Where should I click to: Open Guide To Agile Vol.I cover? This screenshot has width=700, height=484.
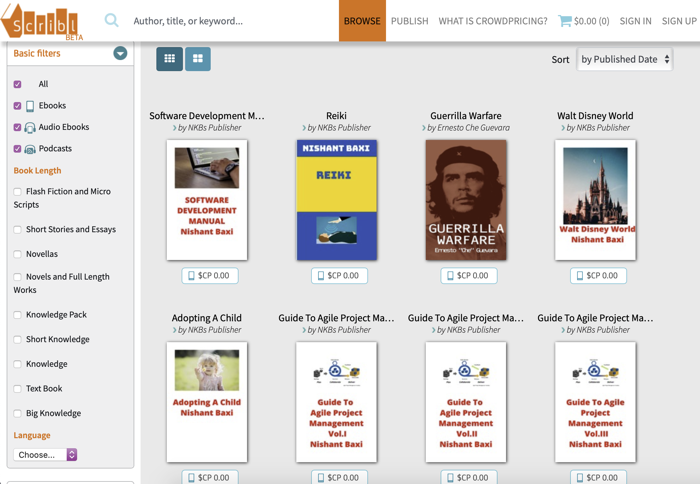point(337,402)
